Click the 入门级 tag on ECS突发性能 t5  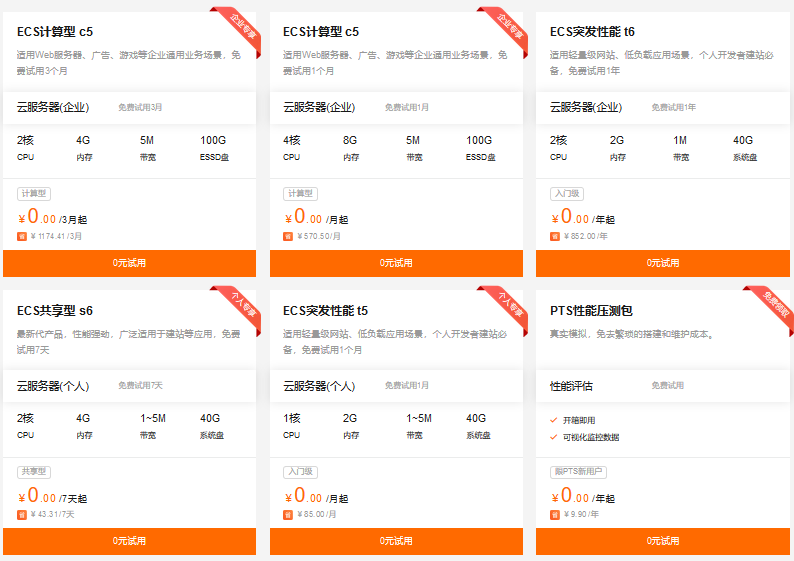(300, 472)
